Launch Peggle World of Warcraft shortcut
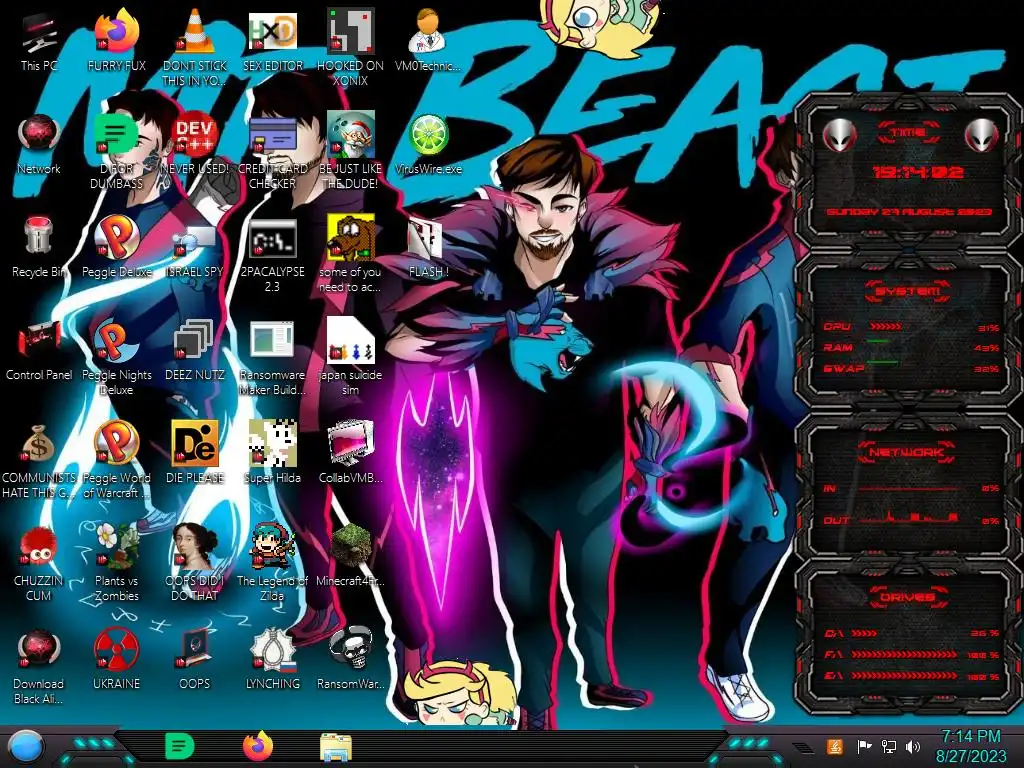The width and height of the screenshot is (1024, 768). tap(116, 460)
